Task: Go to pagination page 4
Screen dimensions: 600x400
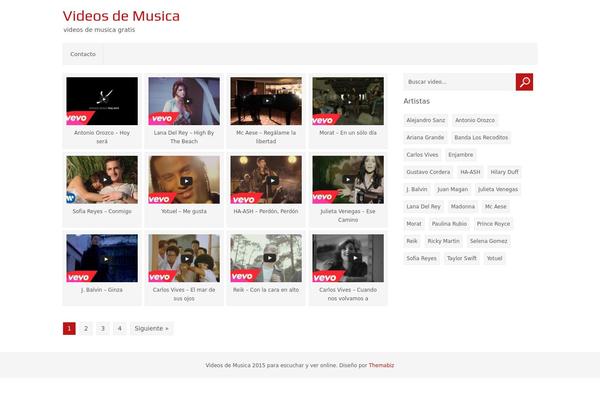Action: tap(119, 328)
